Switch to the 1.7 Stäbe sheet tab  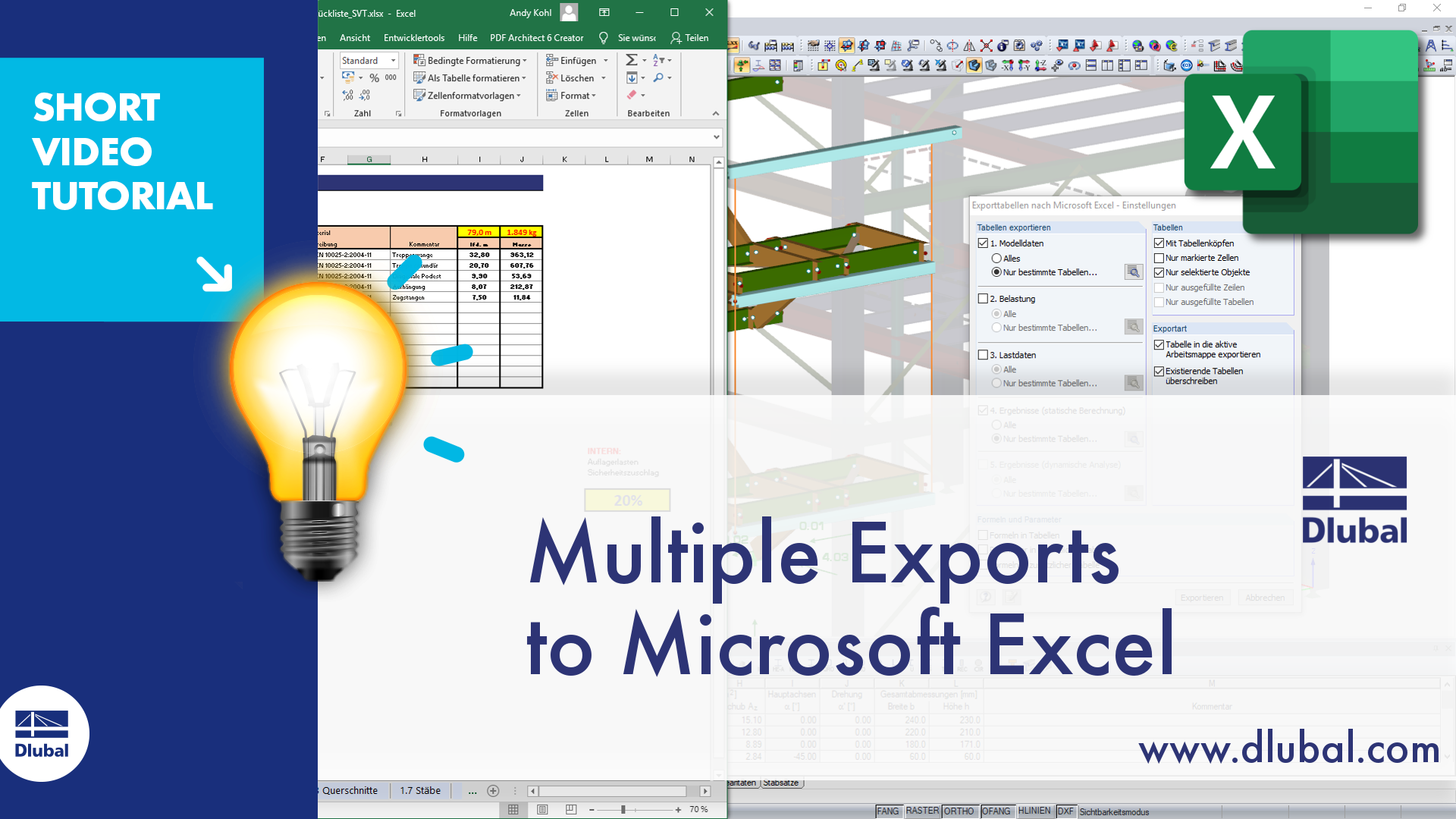(420, 791)
